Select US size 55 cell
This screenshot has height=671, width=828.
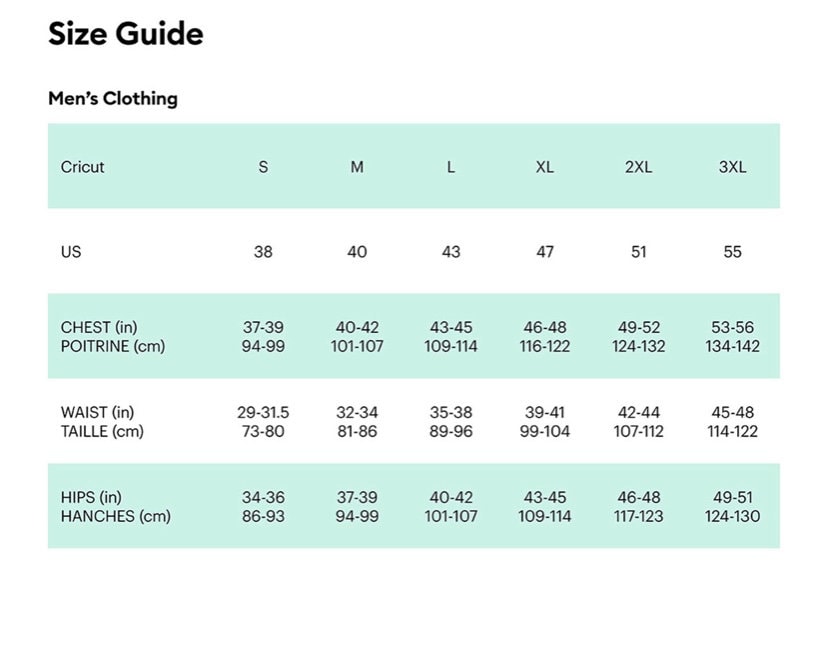click(x=732, y=252)
